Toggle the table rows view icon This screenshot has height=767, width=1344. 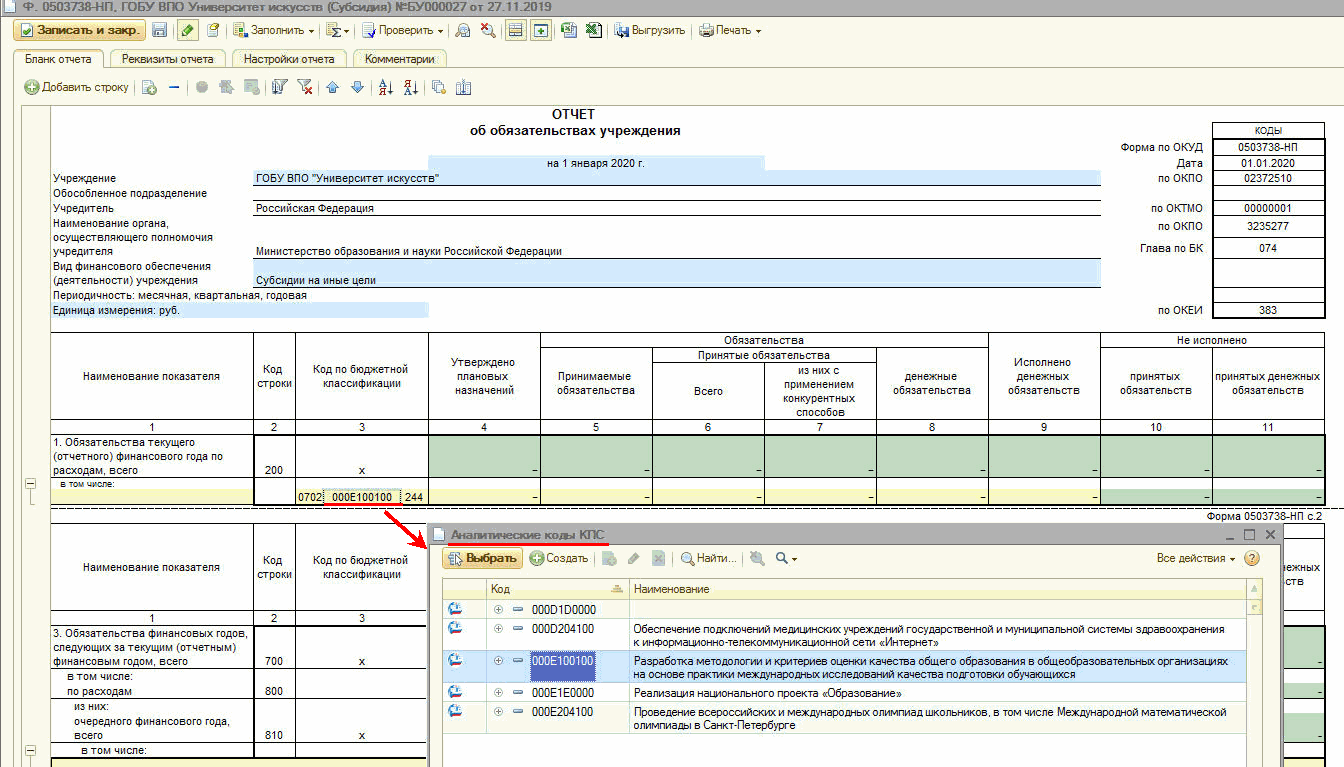coord(515,30)
